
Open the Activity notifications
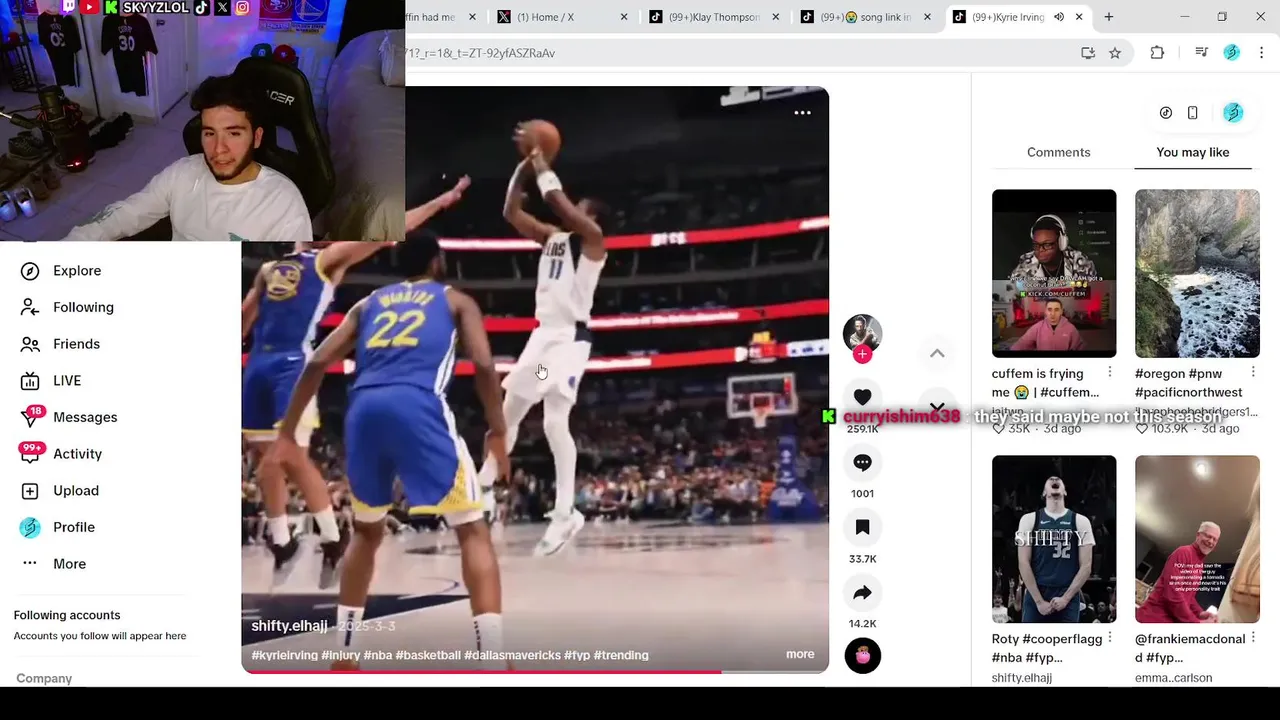click(61, 454)
